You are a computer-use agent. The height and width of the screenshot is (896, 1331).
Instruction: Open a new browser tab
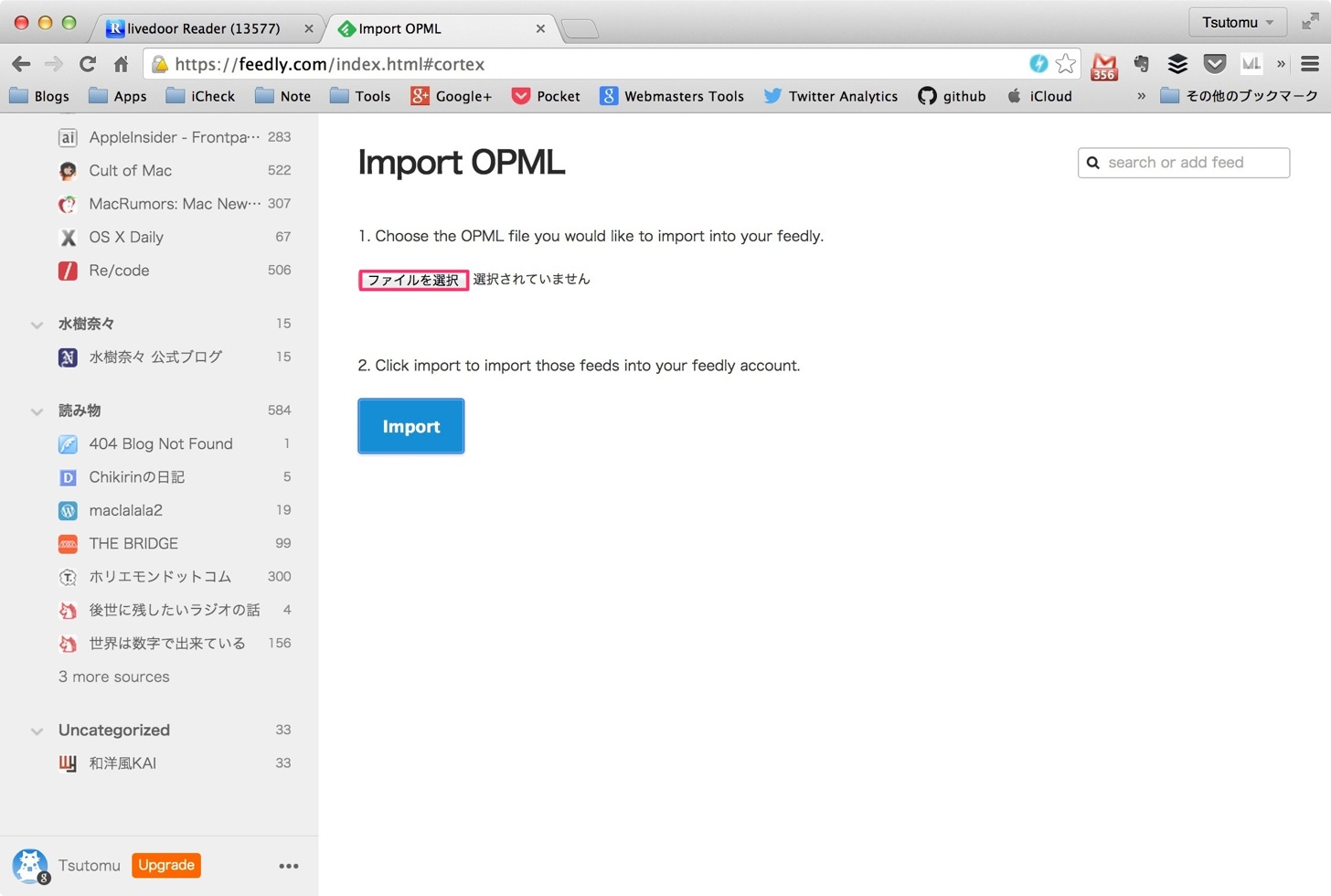click(x=580, y=29)
